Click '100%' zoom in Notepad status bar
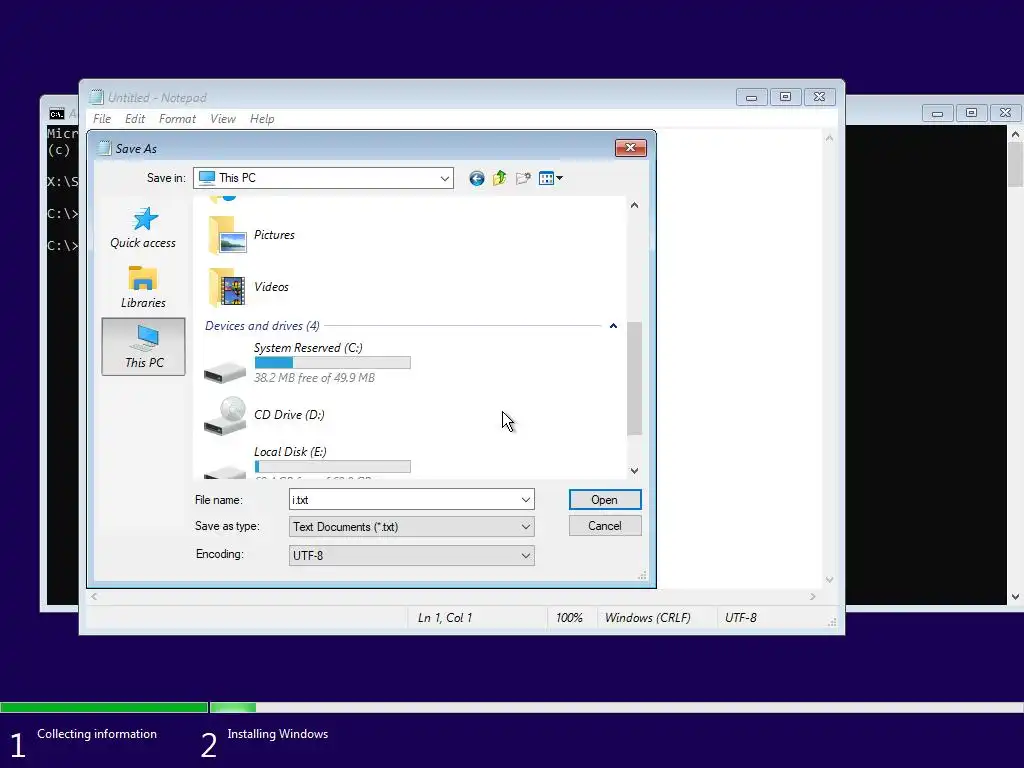The width and height of the screenshot is (1024, 768). 569,618
